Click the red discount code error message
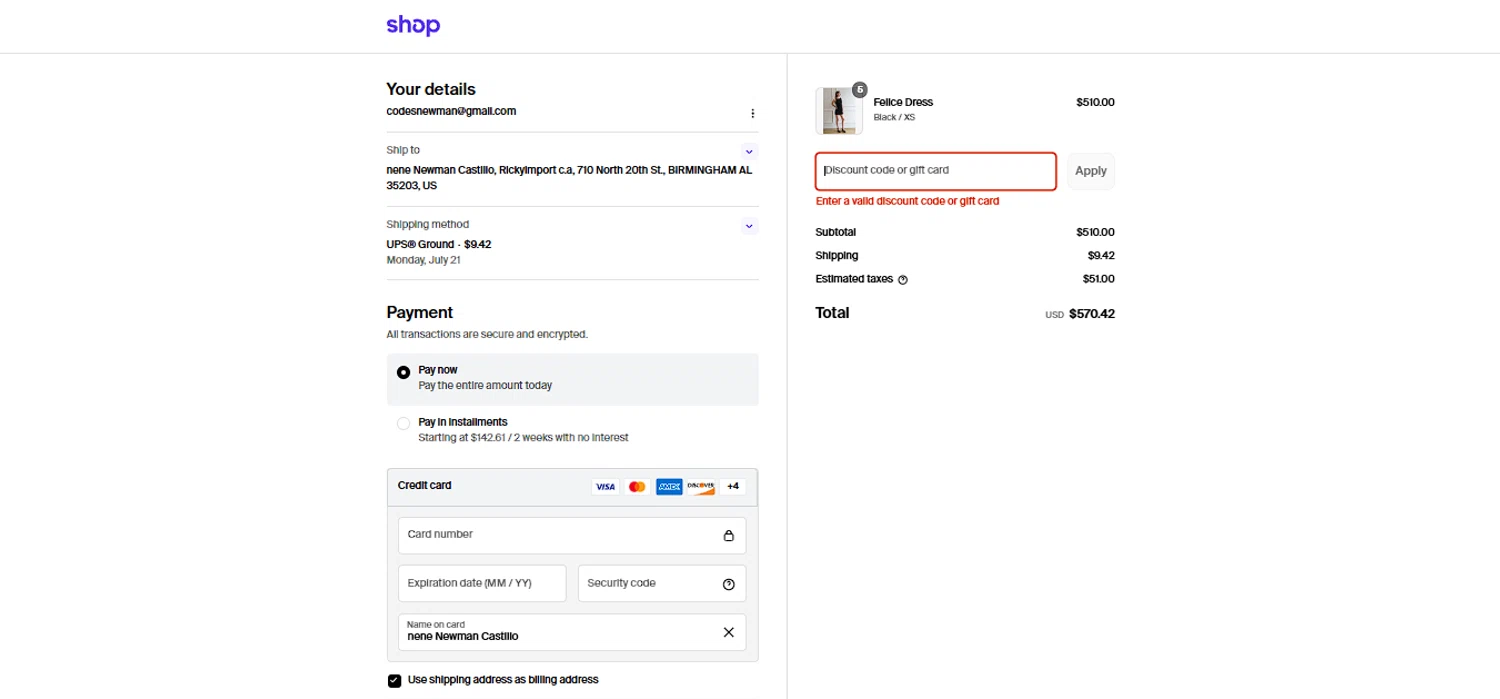Image resolution: width=1500 pixels, height=699 pixels. point(907,201)
